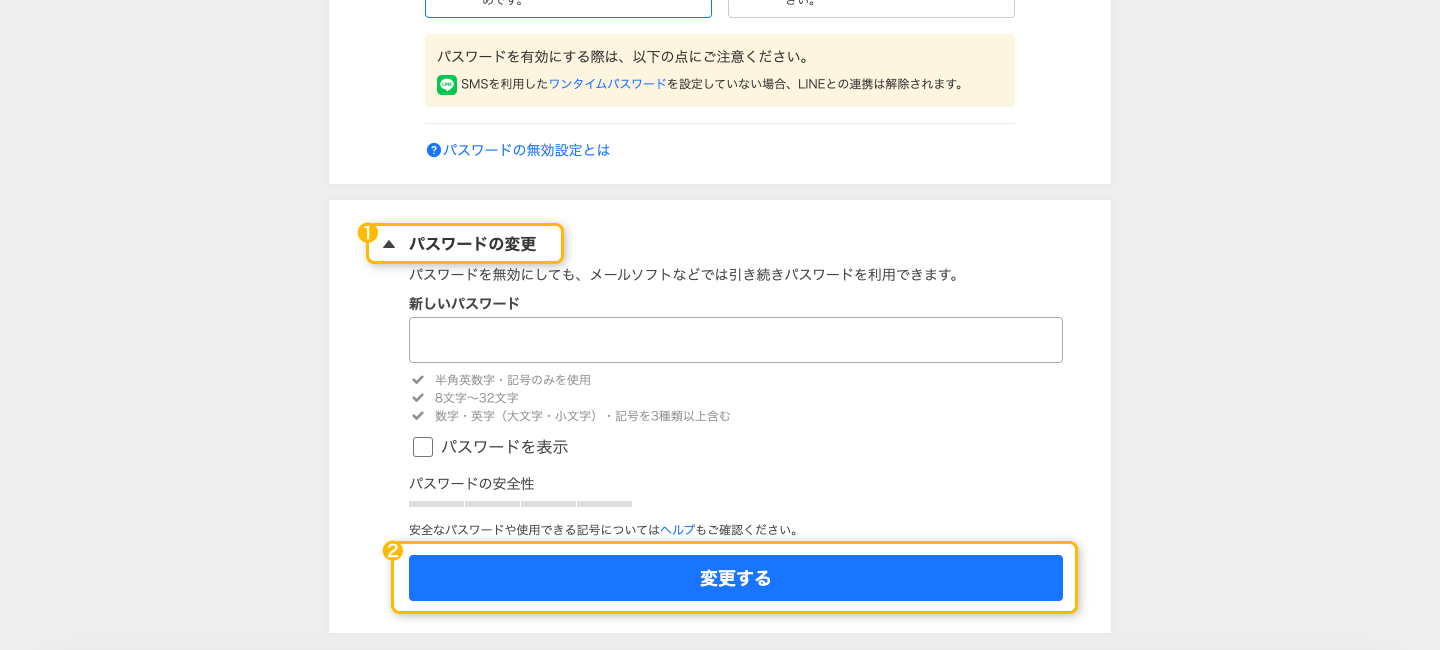
Task: Open the ワンタイムパスワード link
Action: (x=607, y=84)
